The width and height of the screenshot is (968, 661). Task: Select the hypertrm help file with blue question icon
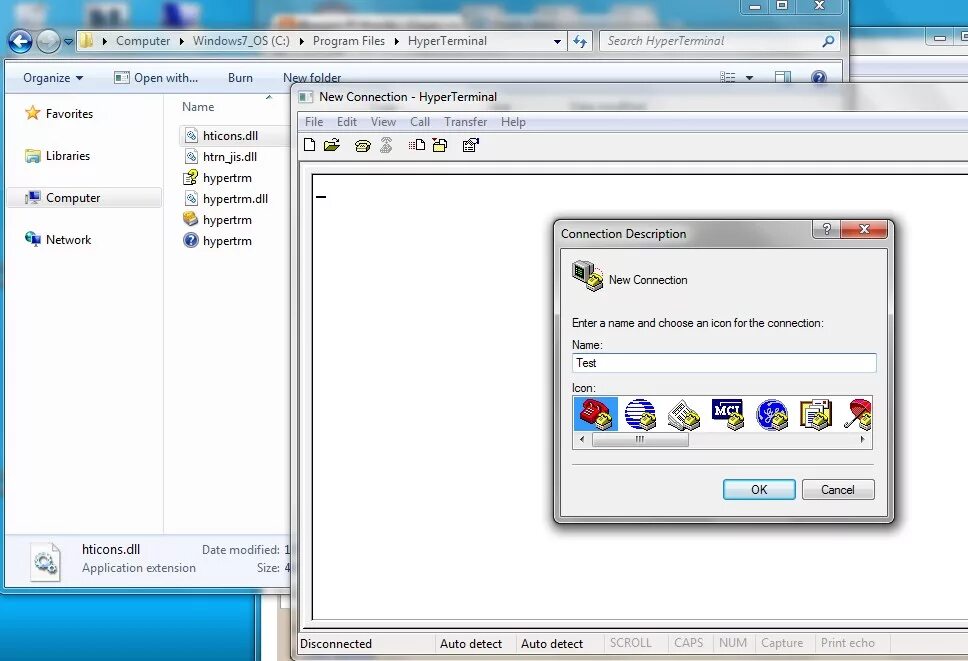(x=227, y=241)
